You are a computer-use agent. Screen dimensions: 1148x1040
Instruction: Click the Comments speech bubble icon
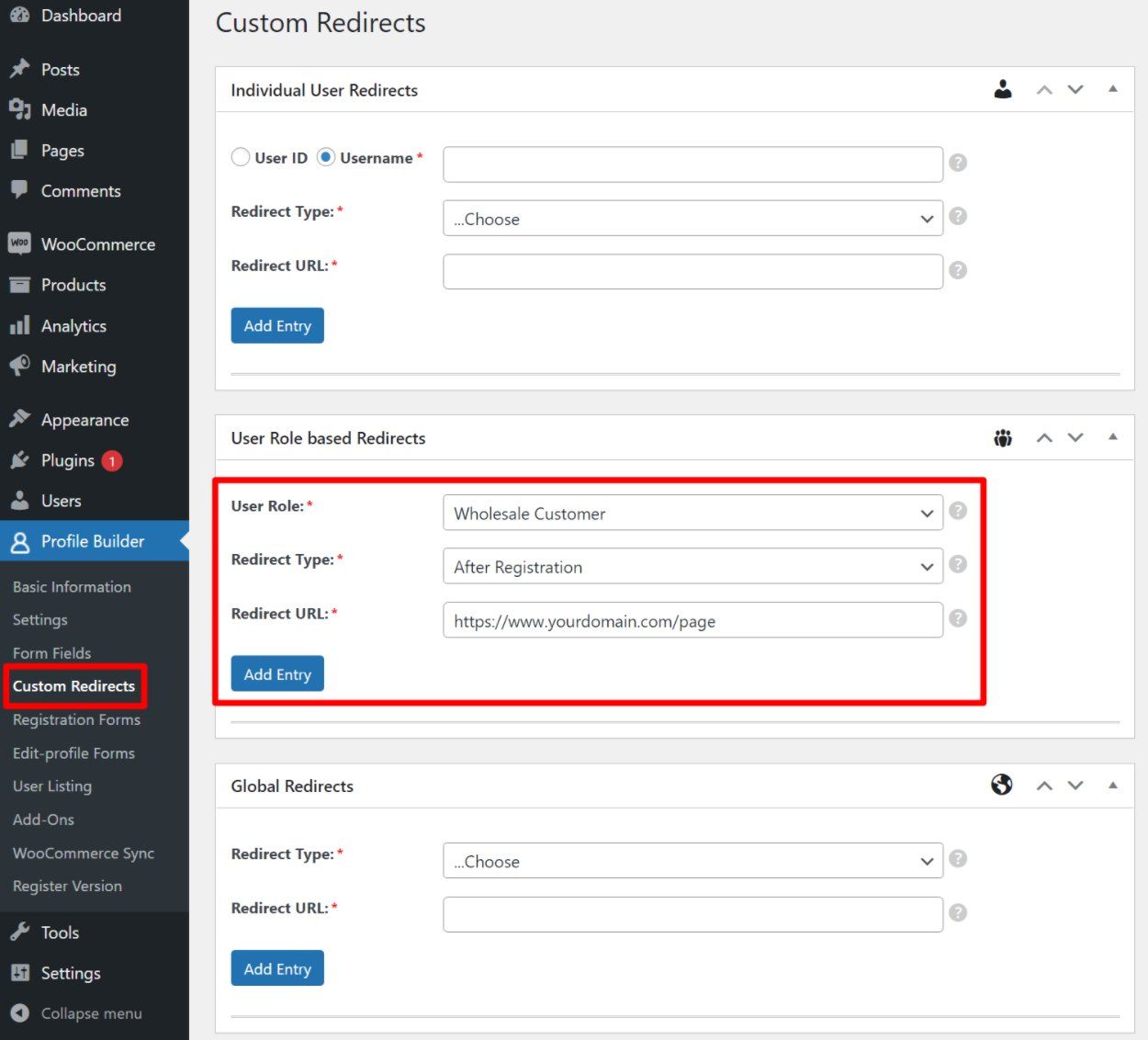[x=19, y=190]
